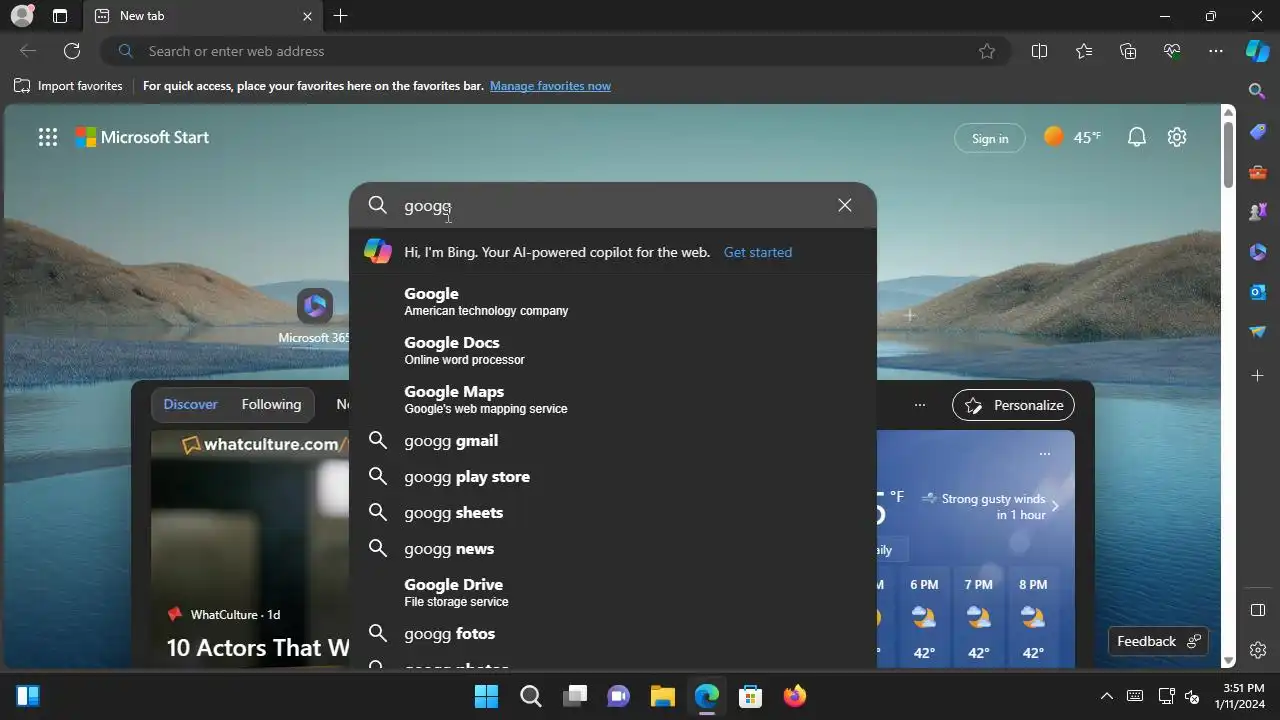Select Google Maps suggestion
This screenshot has width=1280, height=720.
(612, 399)
